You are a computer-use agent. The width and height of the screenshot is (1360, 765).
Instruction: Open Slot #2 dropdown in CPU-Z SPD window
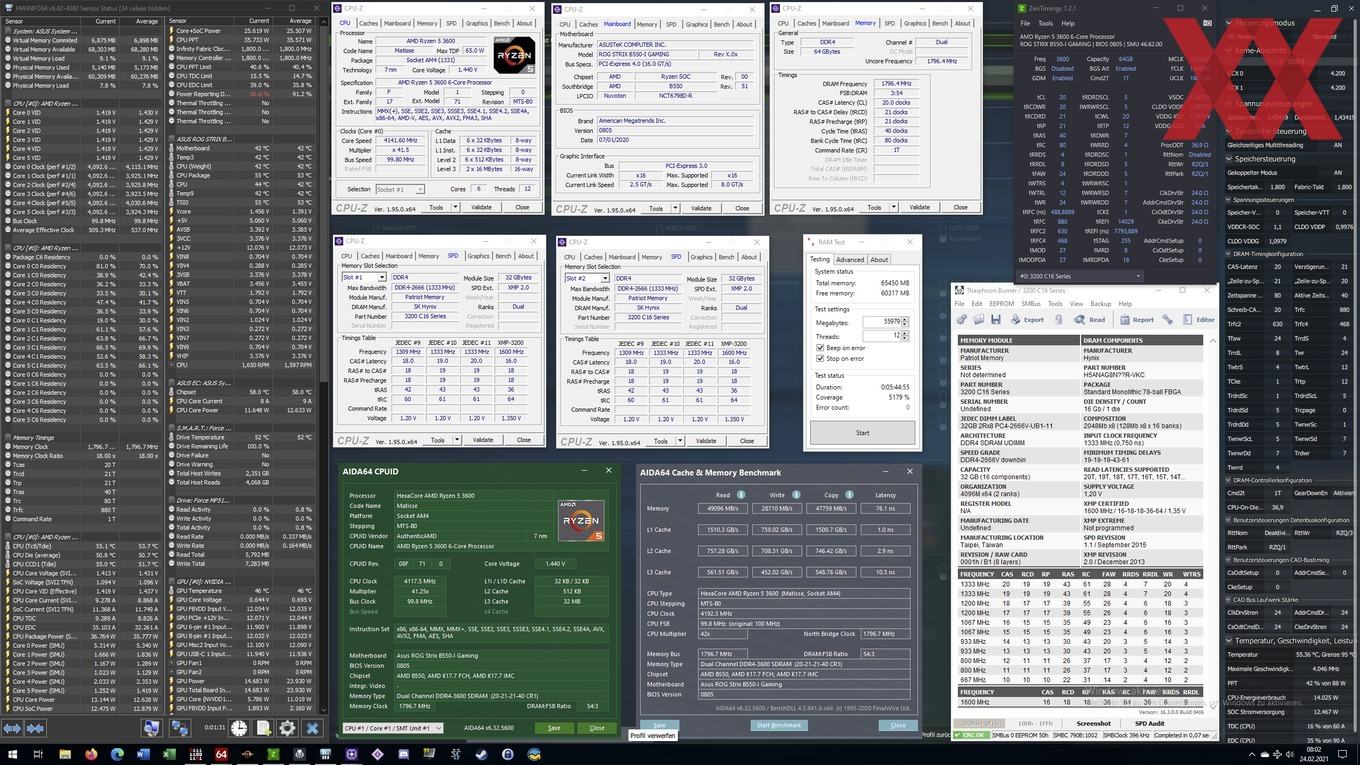(586, 278)
